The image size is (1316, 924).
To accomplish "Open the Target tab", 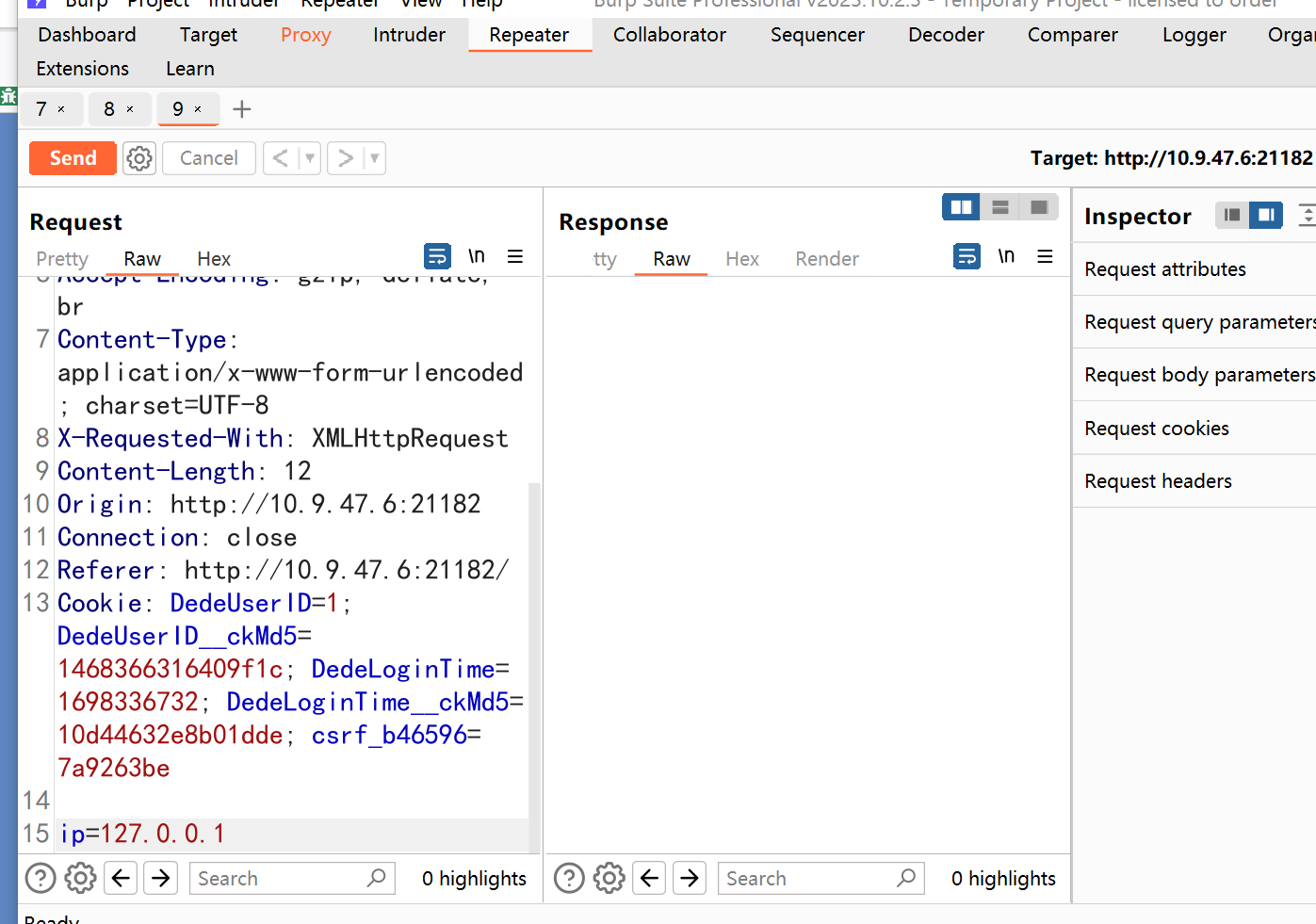I will click(x=208, y=35).
